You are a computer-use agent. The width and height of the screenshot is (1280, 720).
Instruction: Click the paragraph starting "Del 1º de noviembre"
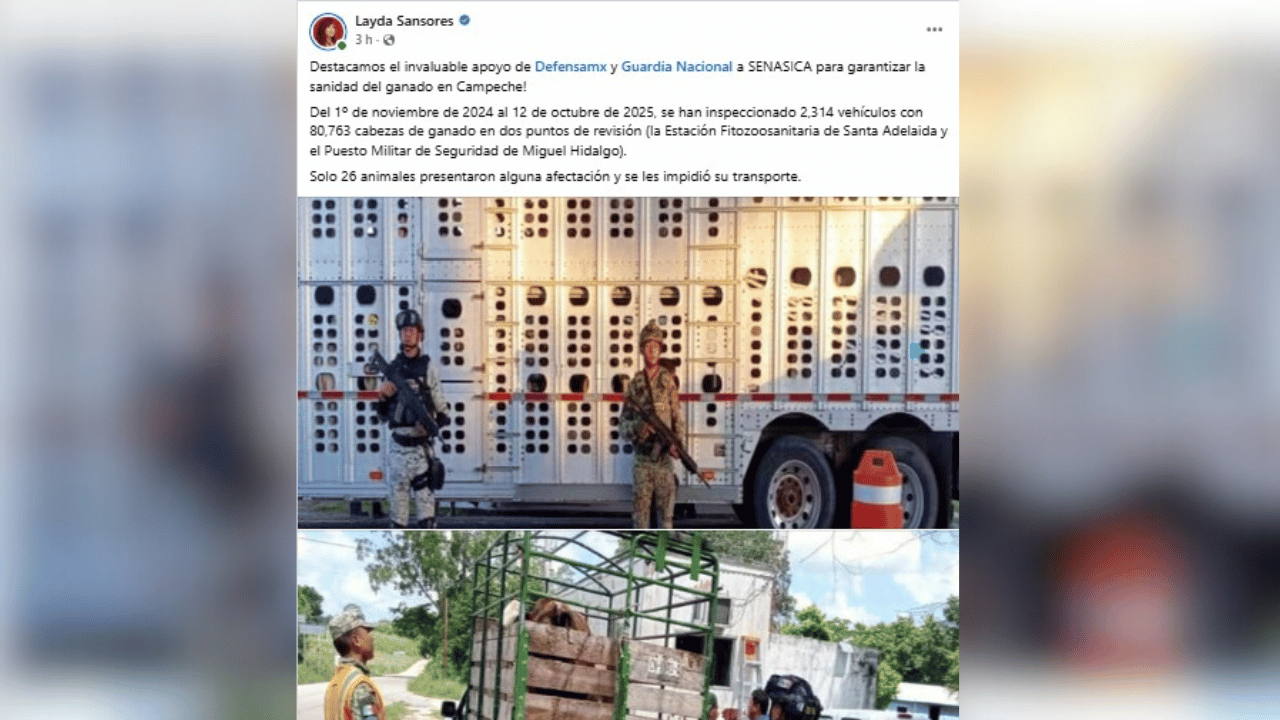(628, 132)
